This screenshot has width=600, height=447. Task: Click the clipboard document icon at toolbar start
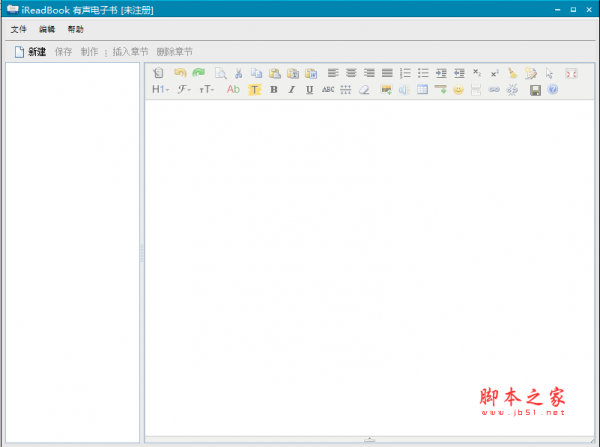158,73
